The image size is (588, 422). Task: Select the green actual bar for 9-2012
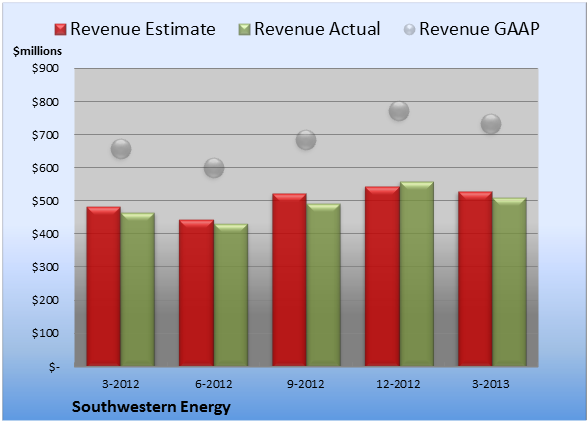point(323,285)
